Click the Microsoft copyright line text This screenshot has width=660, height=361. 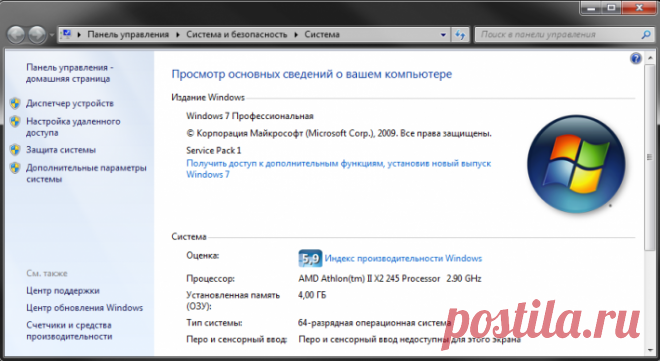point(339,133)
